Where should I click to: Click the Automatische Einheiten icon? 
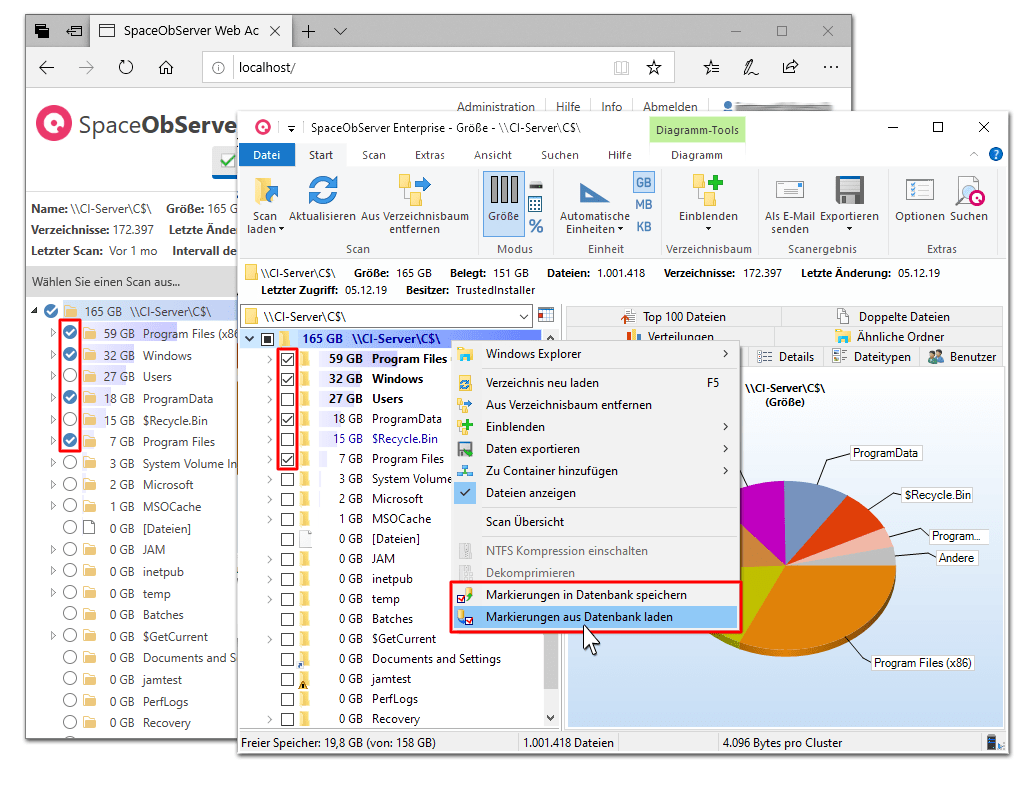click(594, 193)
